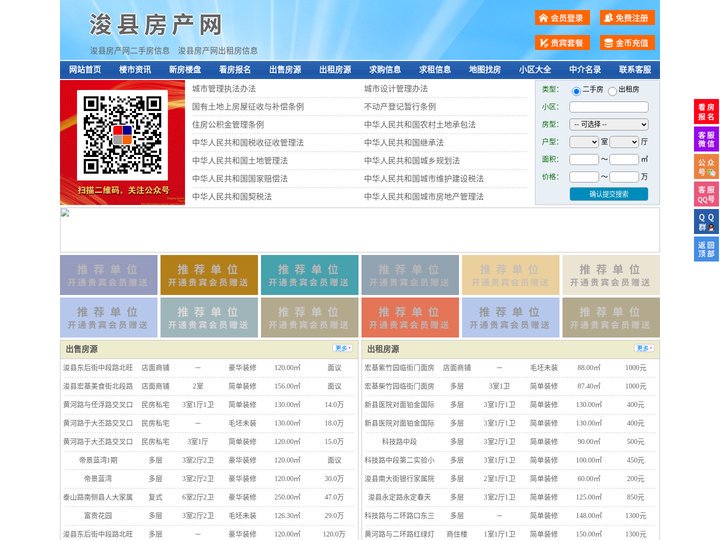The height and width of the screenshot is (540, 720).
Task: Open the 出租房源 navigation item
Action: click(x=335, y=70)
